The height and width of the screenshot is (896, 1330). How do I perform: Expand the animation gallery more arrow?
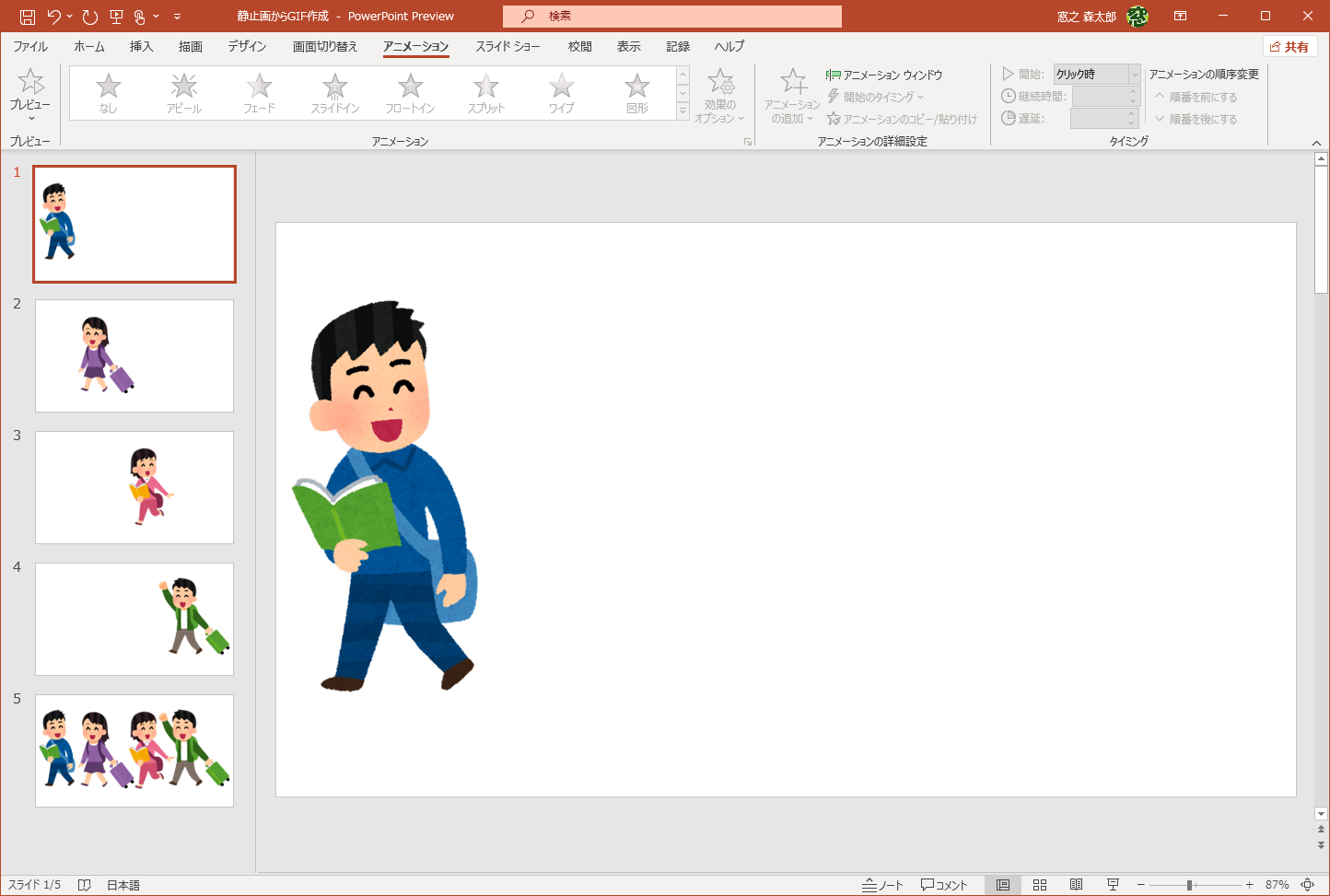point(682,111)
